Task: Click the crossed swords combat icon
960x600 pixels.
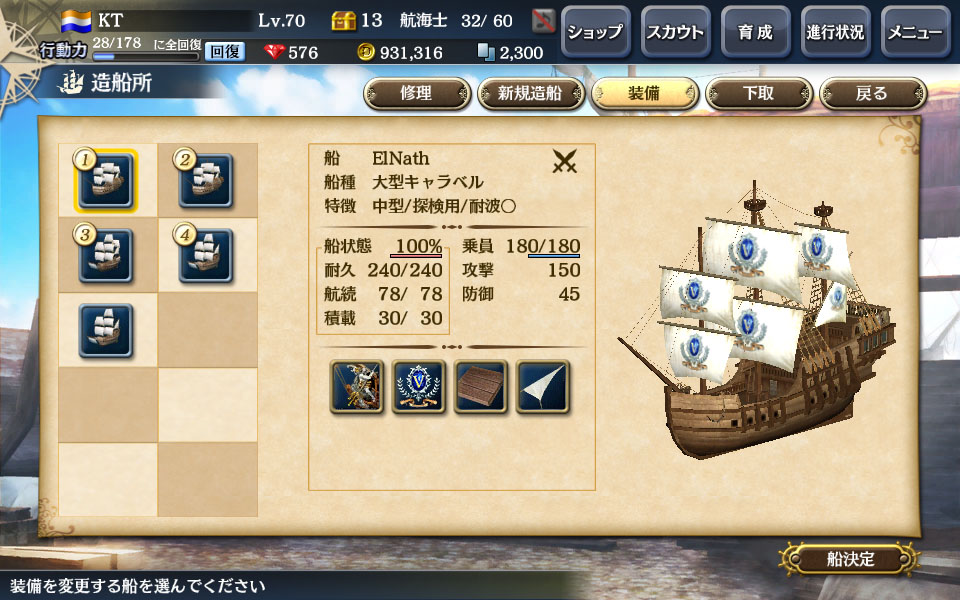Action: 564,162
